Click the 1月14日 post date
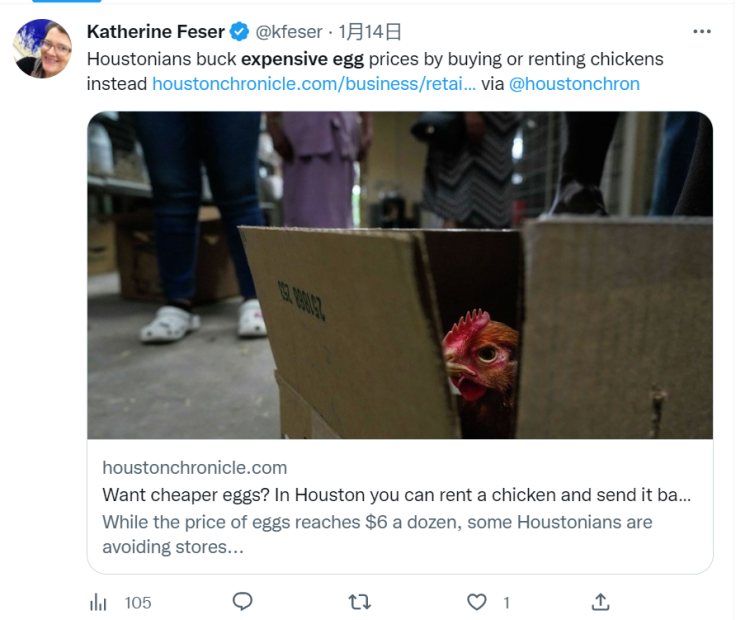This screenshot has height=620, width=750. pos(372,32)
